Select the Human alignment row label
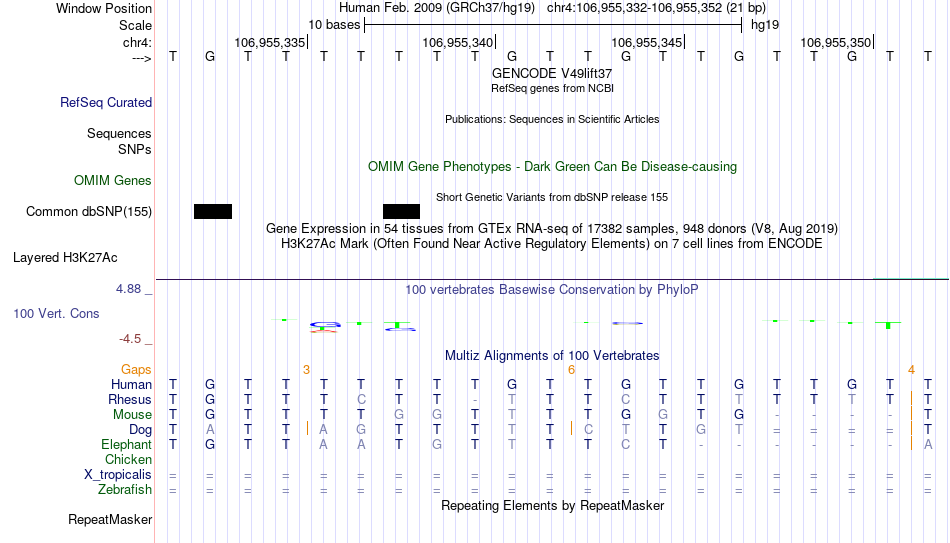 pyautogui.click(x=131, y=385)
